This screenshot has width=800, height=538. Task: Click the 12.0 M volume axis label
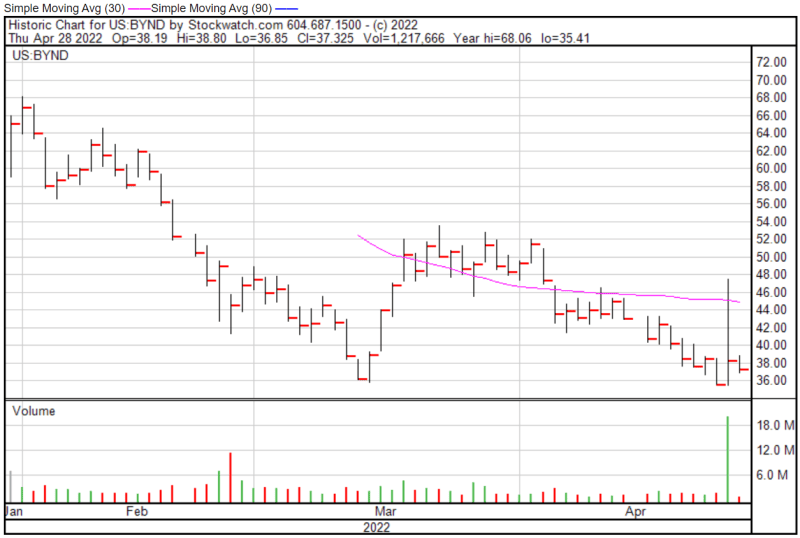[x=776, y=450]
